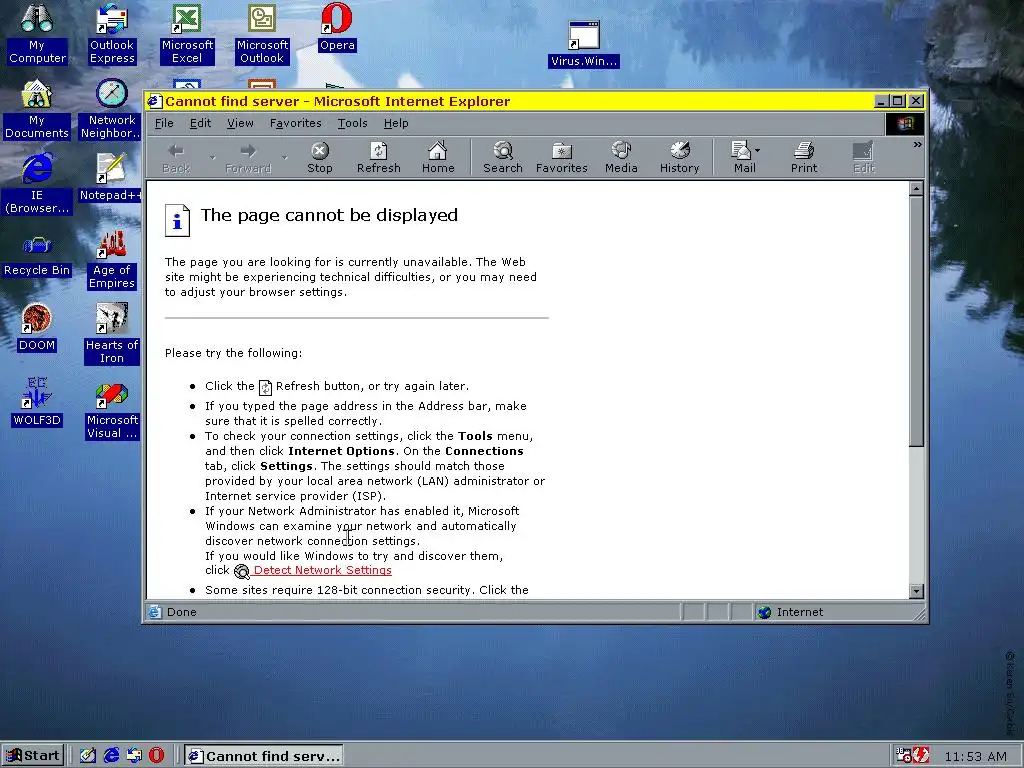
Task: Open the Start menu
Action: 33,756
